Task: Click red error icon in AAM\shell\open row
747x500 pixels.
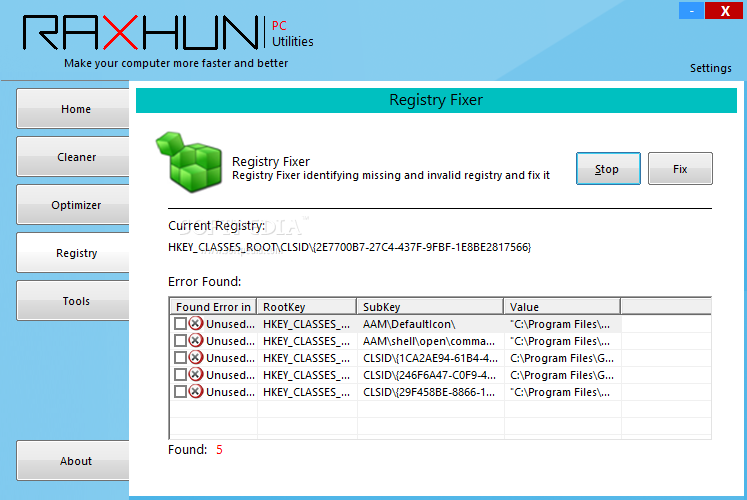Action: 196,341
